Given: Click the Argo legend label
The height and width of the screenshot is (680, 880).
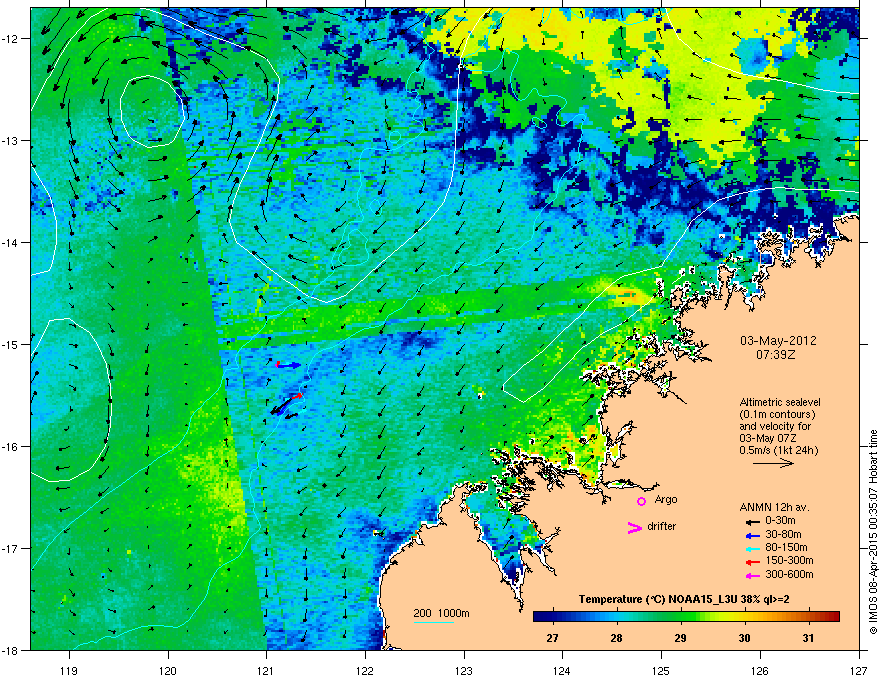Looking at the screenshot, I should [x=666, y=499].
